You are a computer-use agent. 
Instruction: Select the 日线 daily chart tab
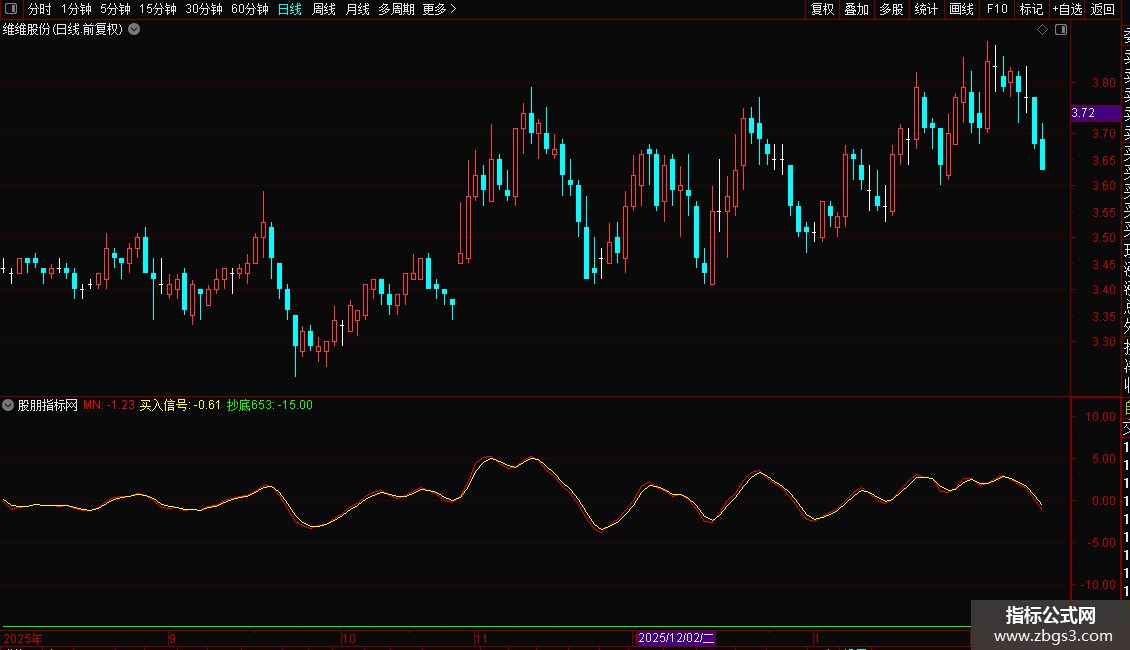click(290, 9)
